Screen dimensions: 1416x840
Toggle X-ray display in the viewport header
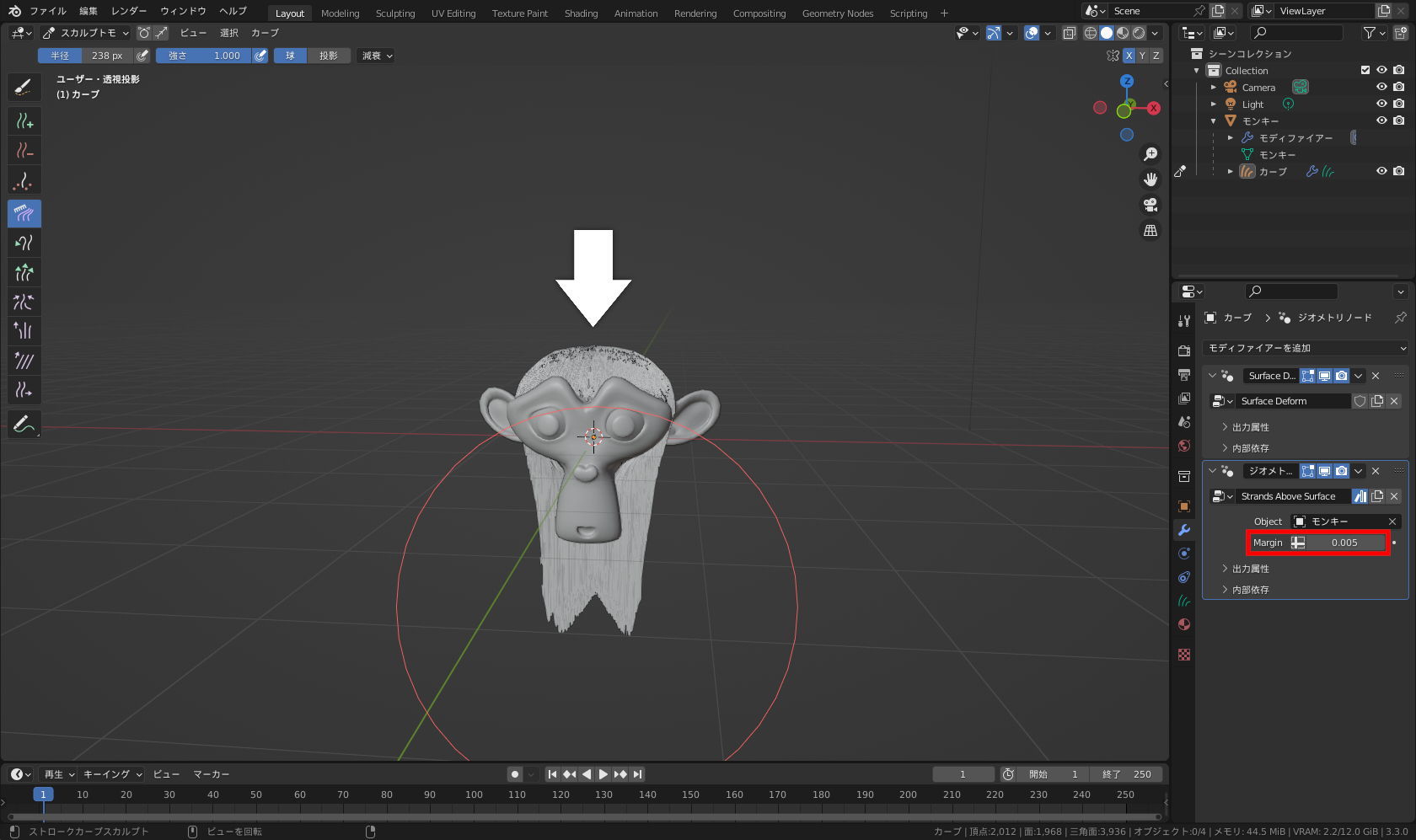coord(1069,33)
